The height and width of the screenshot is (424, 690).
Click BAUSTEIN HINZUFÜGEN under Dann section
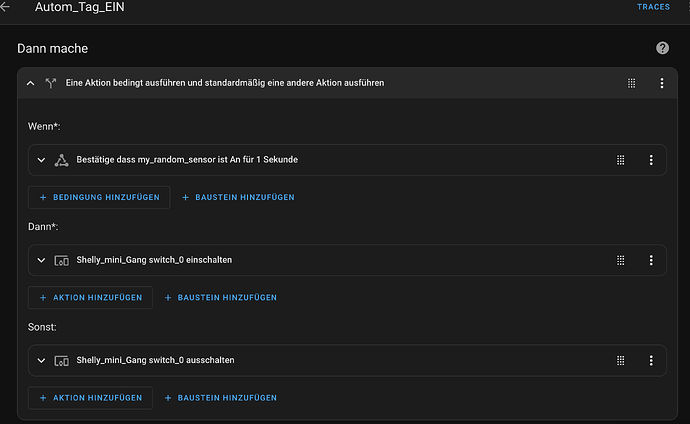coord(221,298)
